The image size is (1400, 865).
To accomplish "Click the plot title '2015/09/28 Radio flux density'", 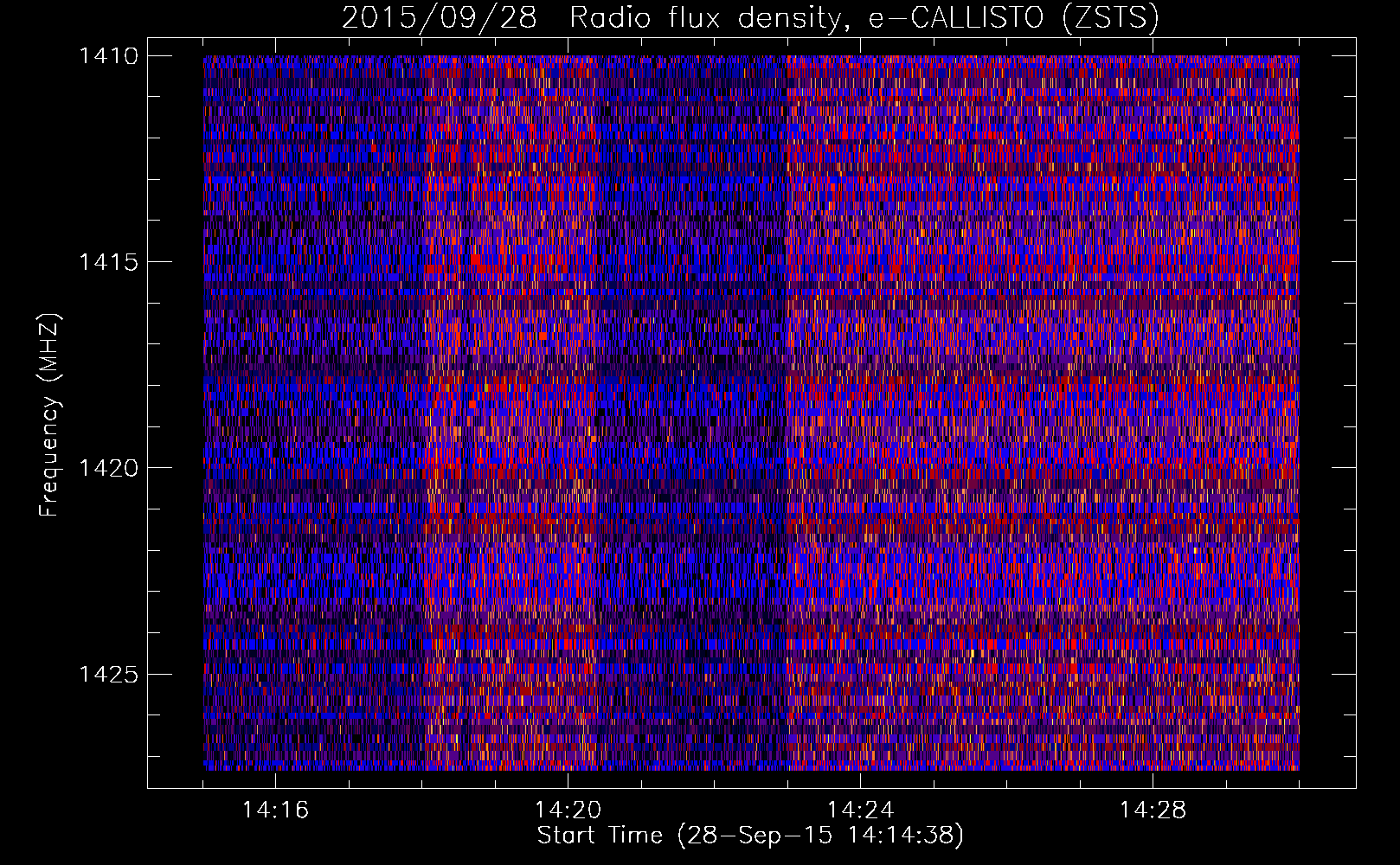I will 750,18.
